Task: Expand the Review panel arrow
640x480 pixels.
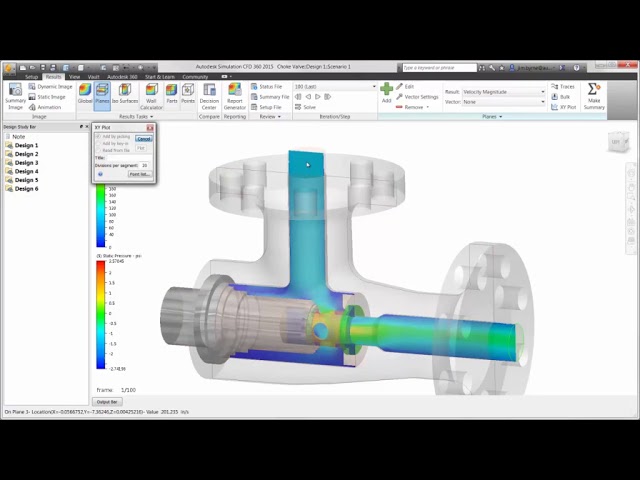Action: [x=279, y=117]
